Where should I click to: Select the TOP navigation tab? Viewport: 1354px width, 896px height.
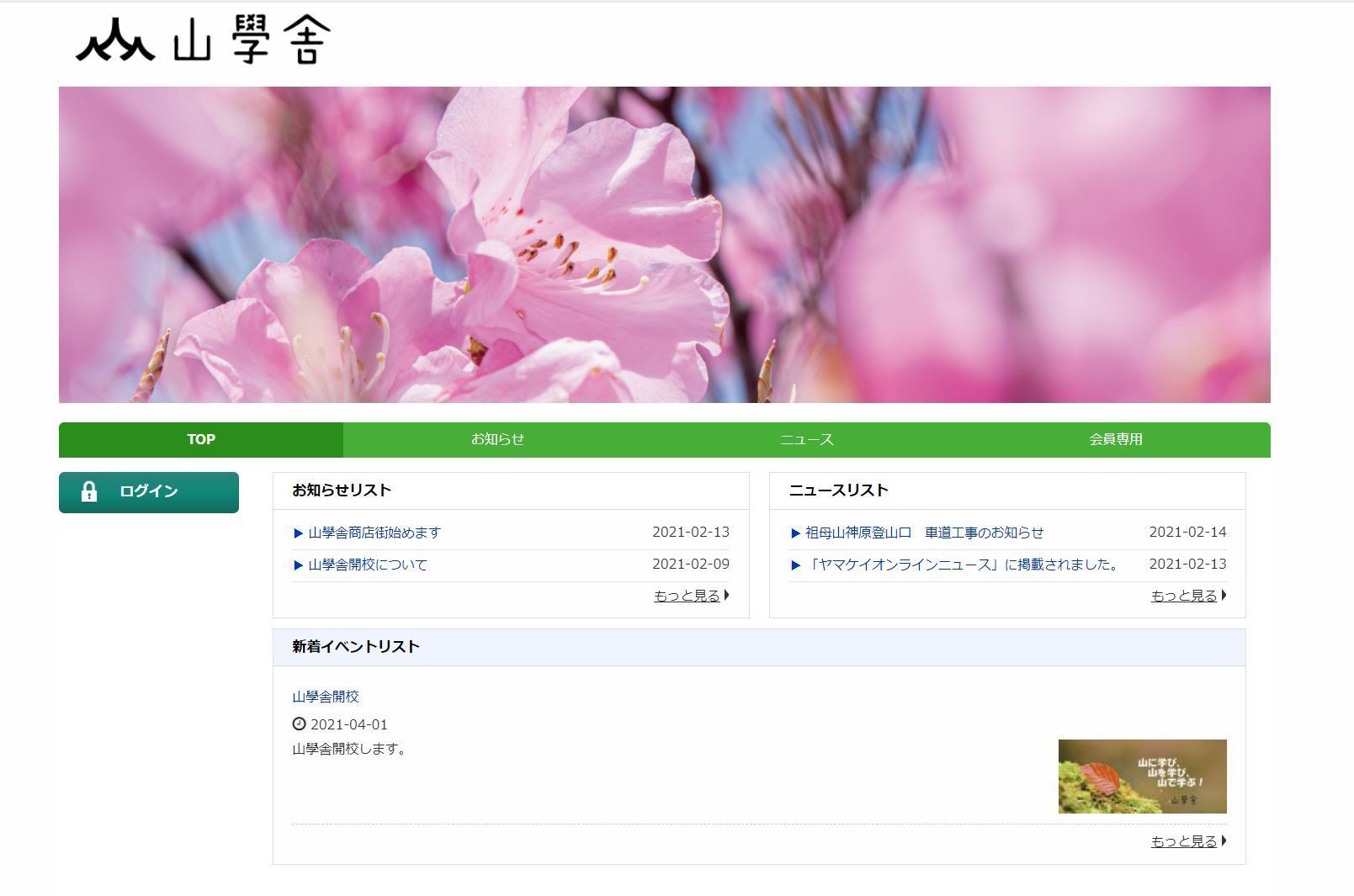[x=201, y=440]
